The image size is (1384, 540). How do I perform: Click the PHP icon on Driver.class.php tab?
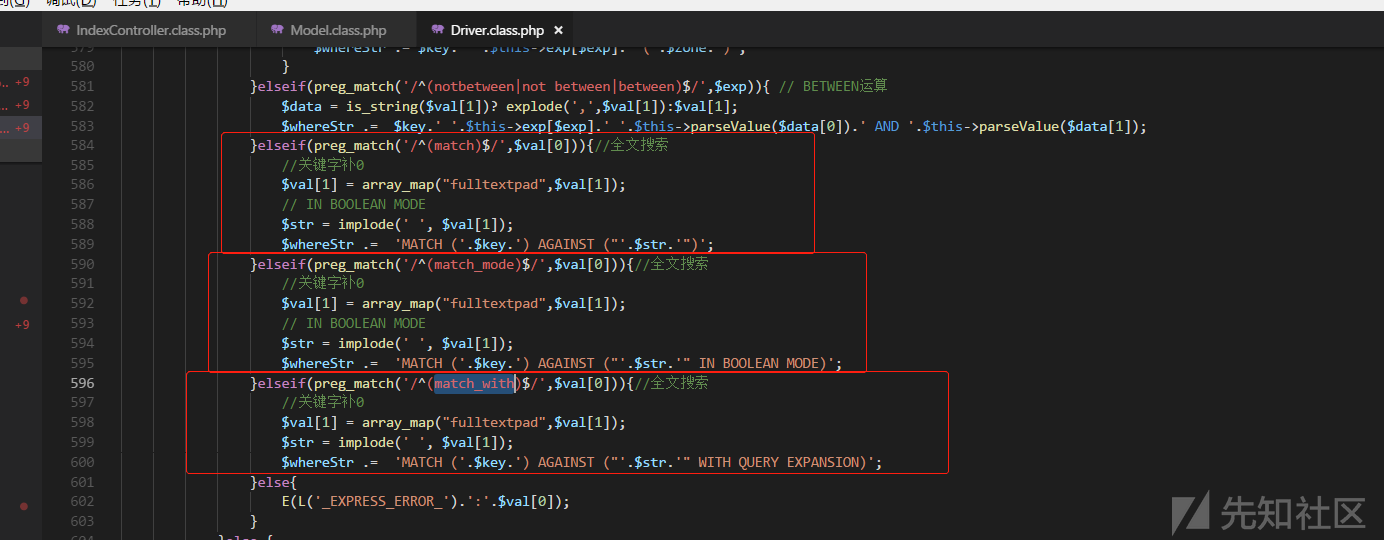click(x=438, y=30)
